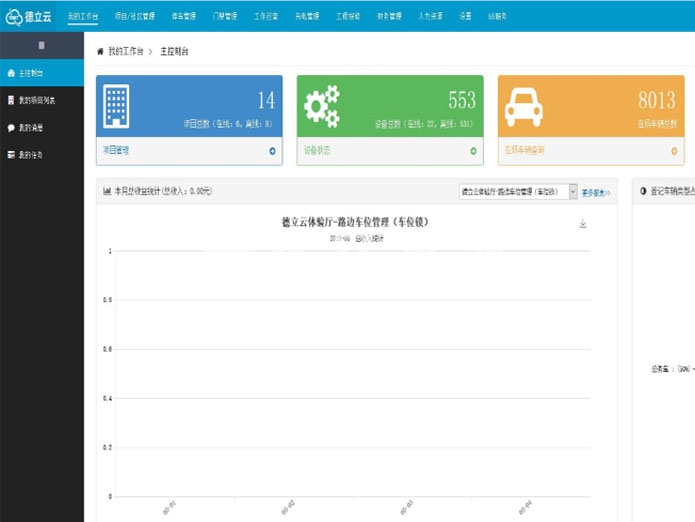Click the 我的工作台 breadcrumb link
This screenshot has height=522, width=695.
click(126, 51)
